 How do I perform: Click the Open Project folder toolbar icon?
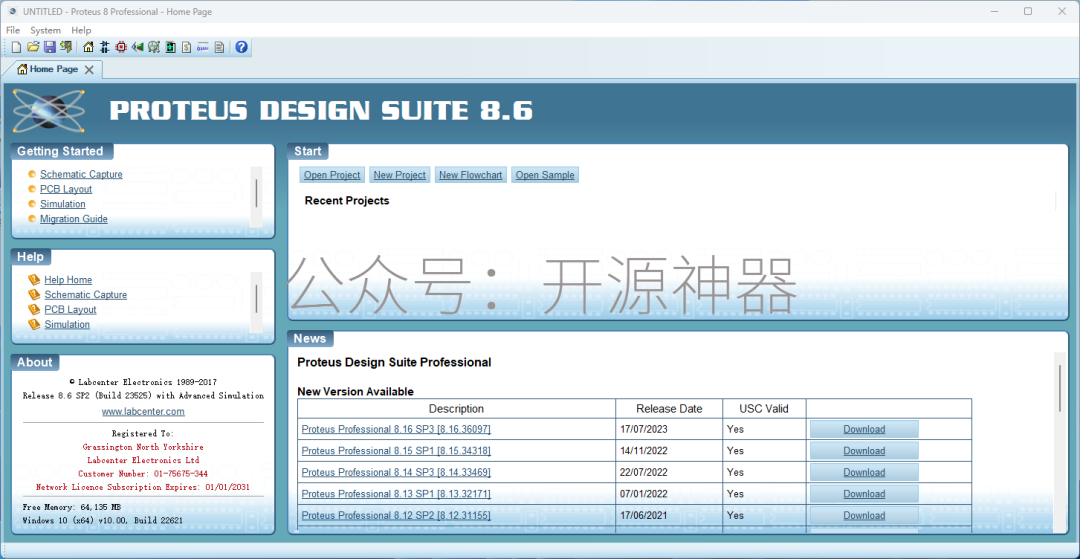(x=33, y=47)
